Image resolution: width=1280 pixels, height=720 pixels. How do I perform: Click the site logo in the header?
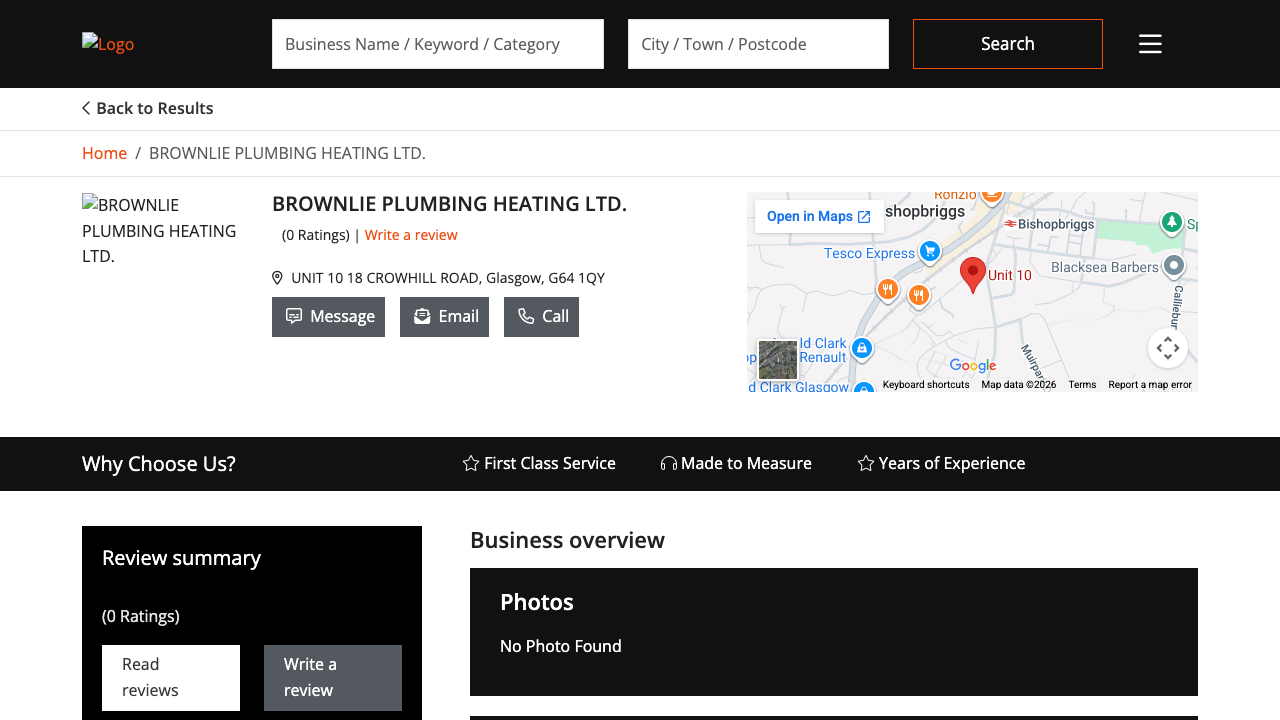pyautogui.click(x=108, y=43)
